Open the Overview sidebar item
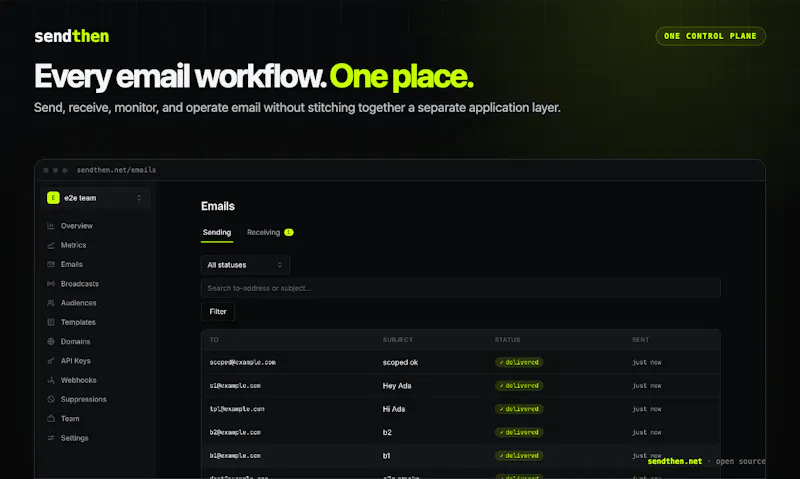 [77, 225]
